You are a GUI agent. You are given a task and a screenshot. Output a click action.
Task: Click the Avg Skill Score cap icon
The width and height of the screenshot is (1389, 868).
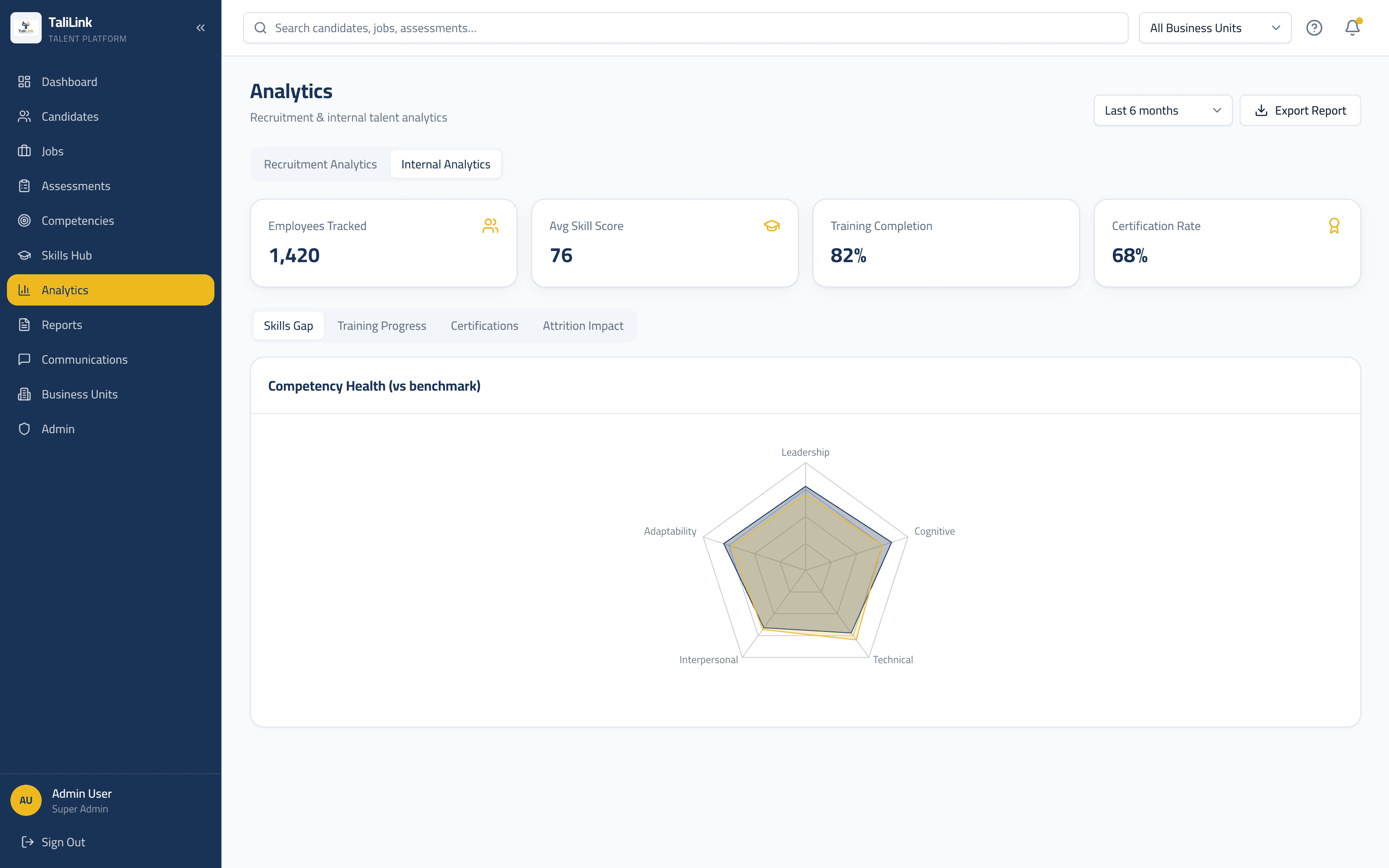(771, 226)
